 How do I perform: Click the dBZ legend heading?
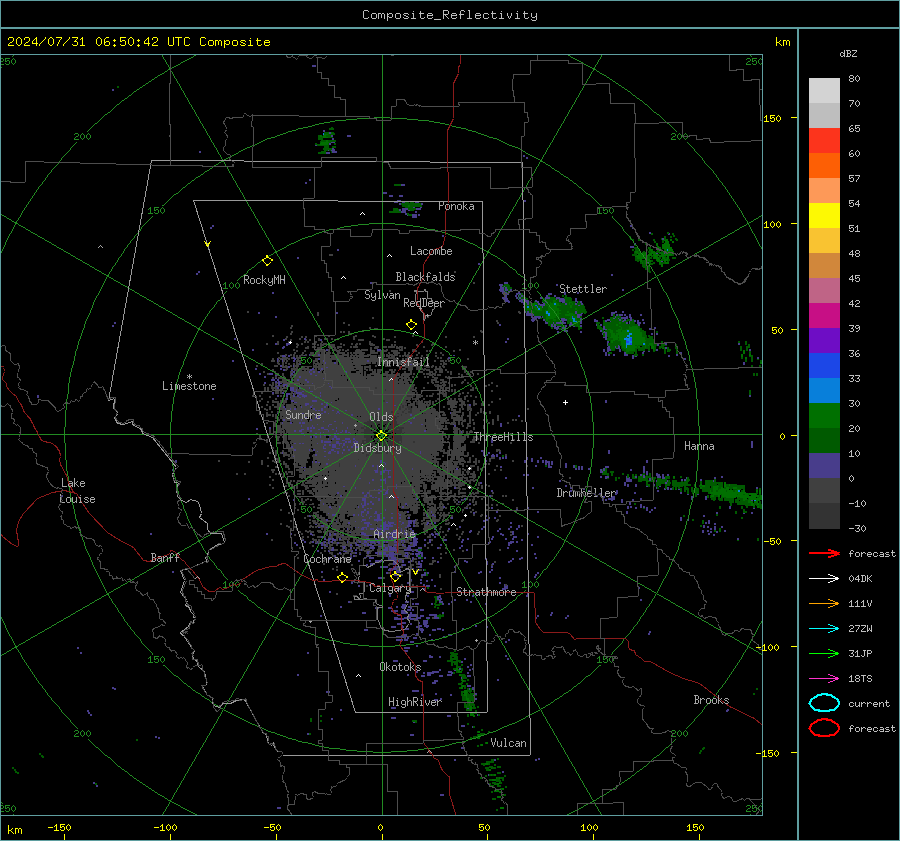(848, 54)
